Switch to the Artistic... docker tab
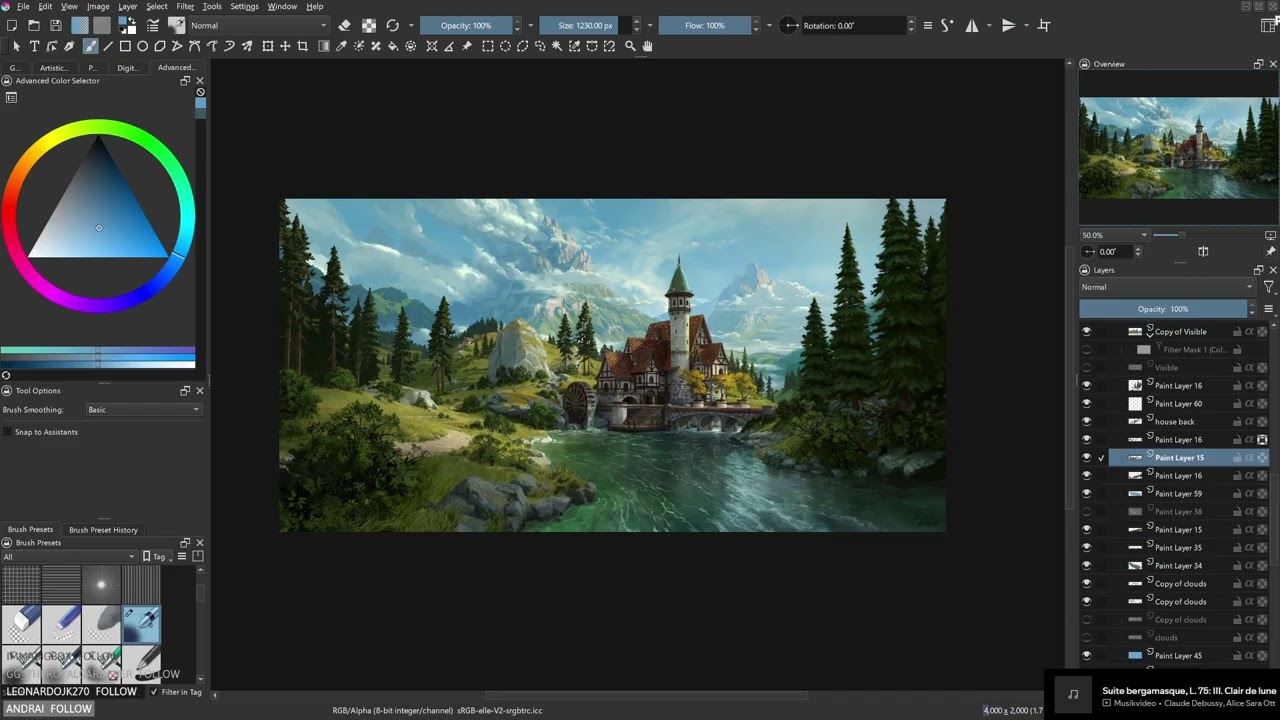Image resolution: width=1280 pixels, height=720 pixels. 53,68
